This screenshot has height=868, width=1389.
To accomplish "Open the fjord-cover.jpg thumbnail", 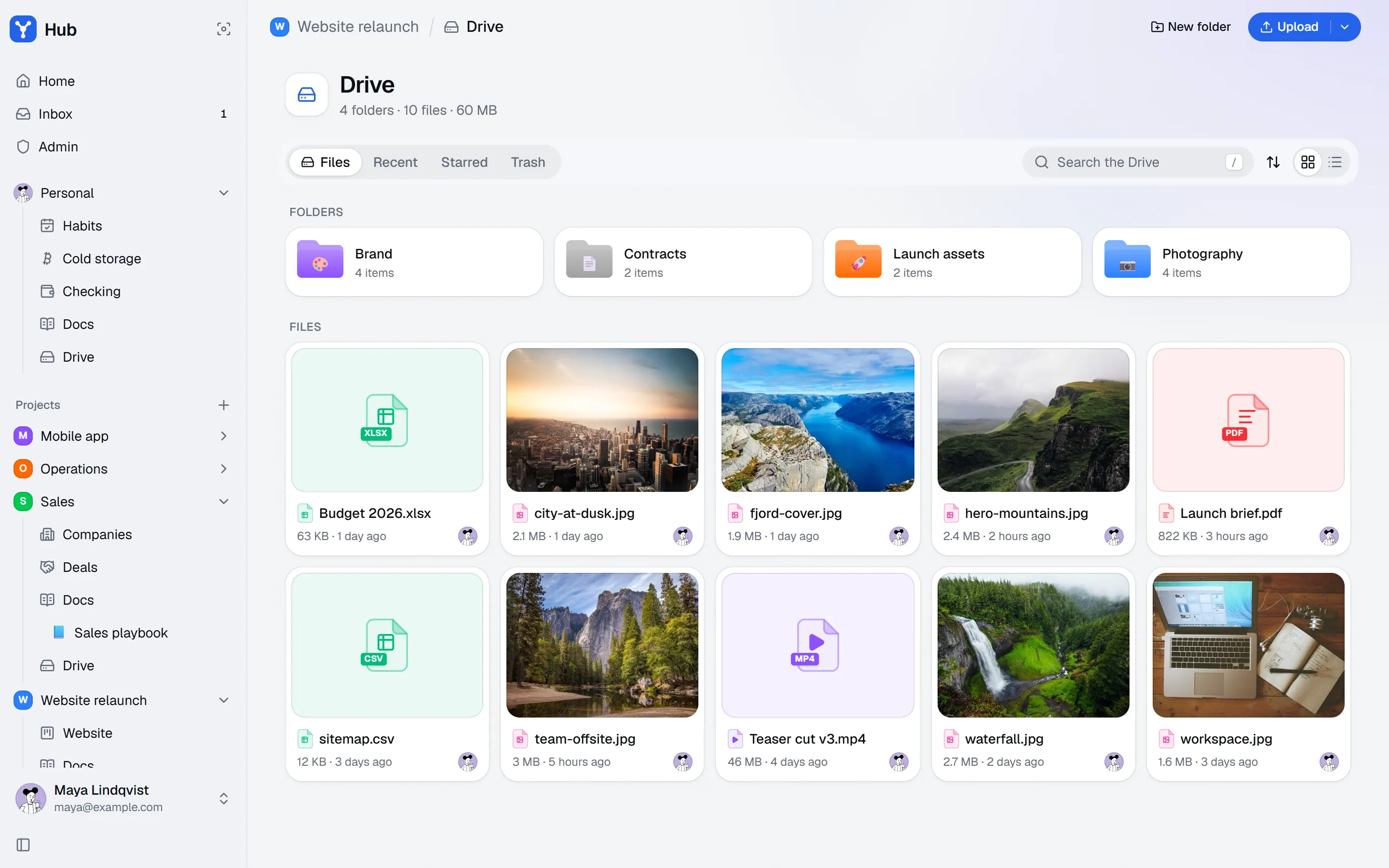I will (x=817, y=420).
